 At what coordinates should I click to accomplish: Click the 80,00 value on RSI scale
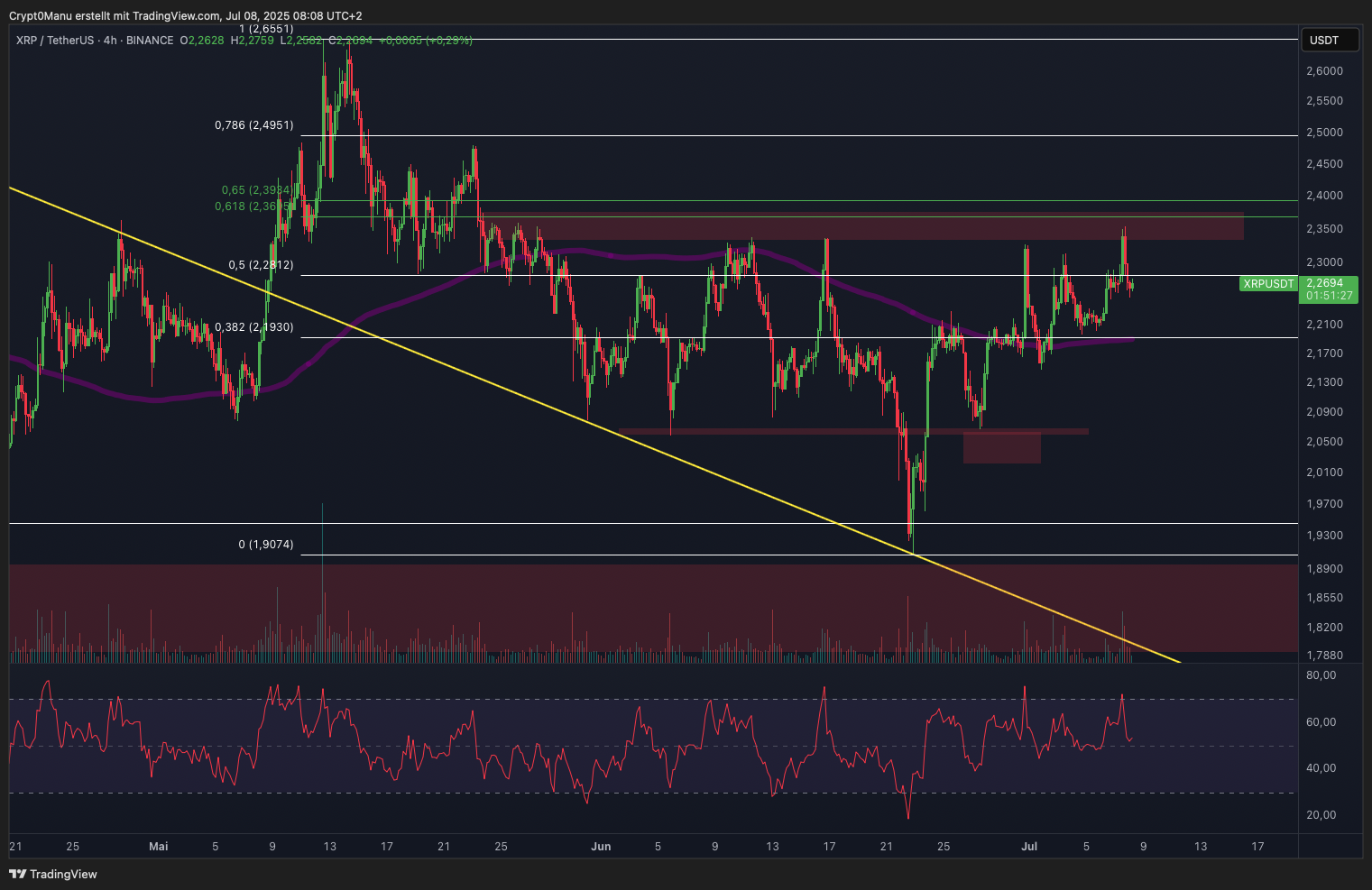point(1321,675)
